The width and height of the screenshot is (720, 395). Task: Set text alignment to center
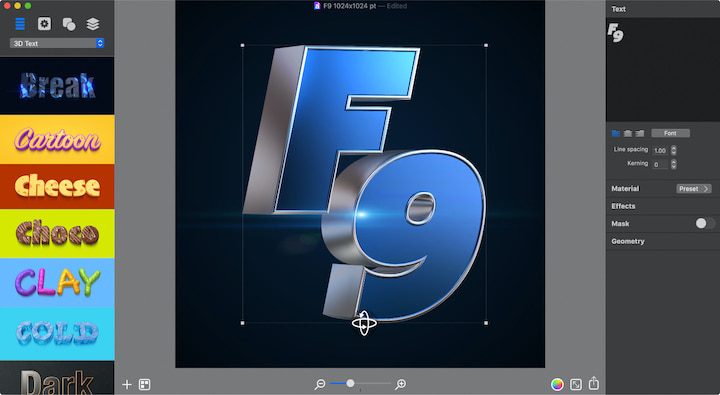628,133
